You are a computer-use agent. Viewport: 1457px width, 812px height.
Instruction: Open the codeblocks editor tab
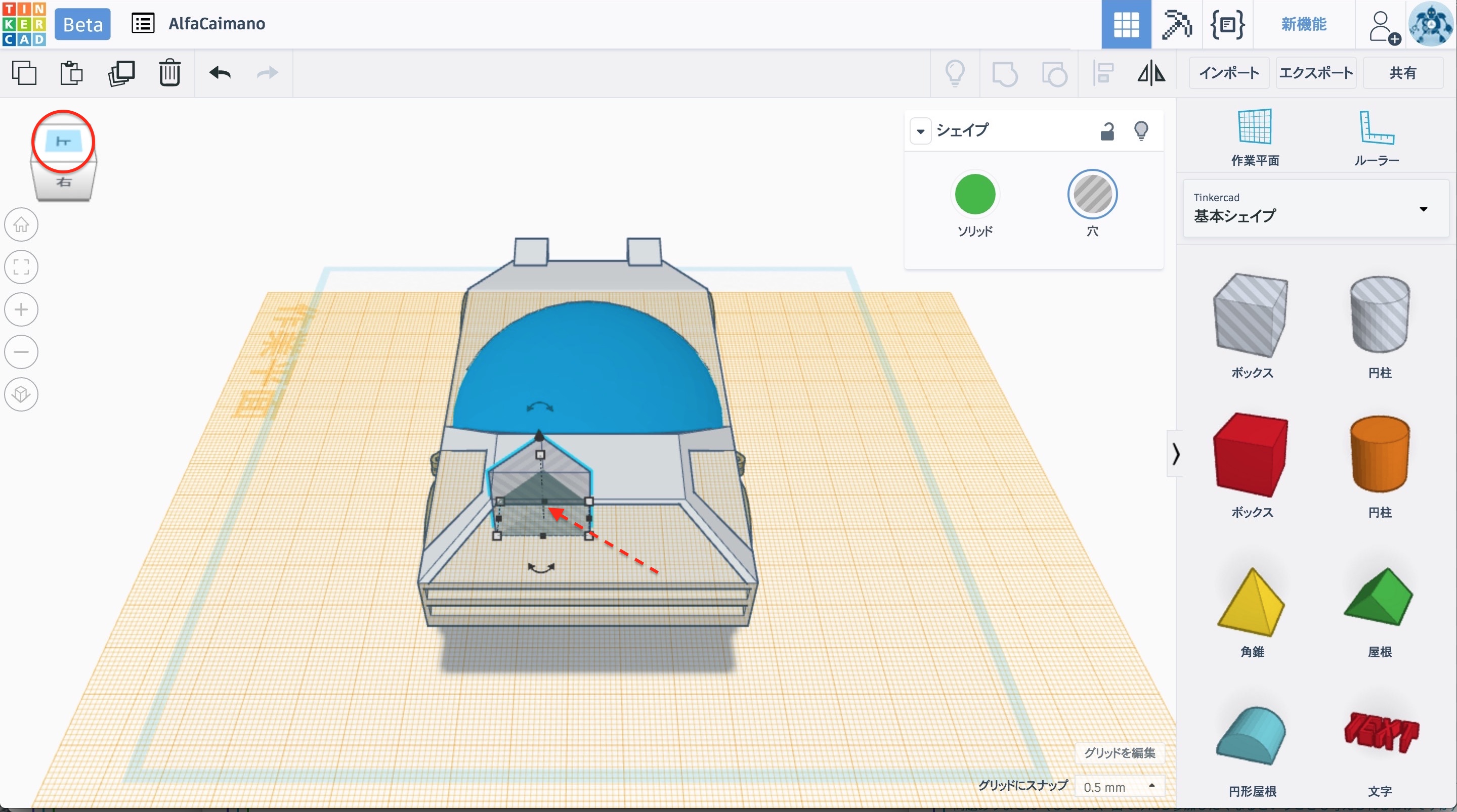1227,24
